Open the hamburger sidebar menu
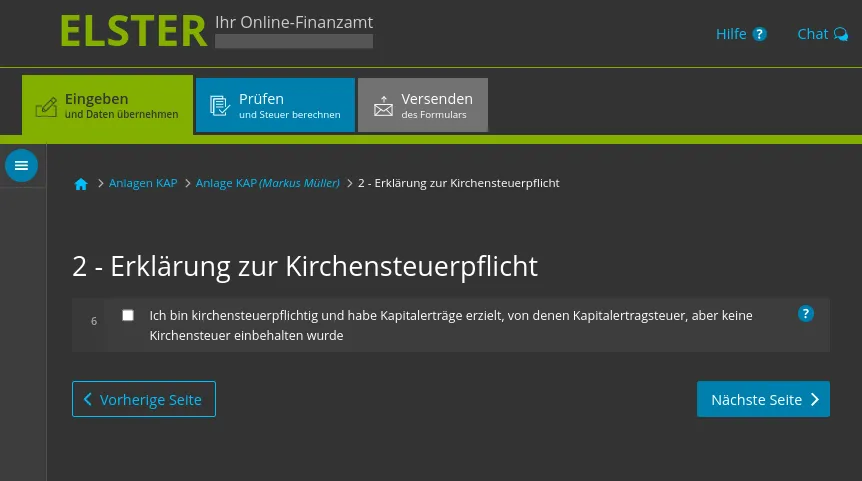Viewport: 862px width, 481px height. point(21,165)
